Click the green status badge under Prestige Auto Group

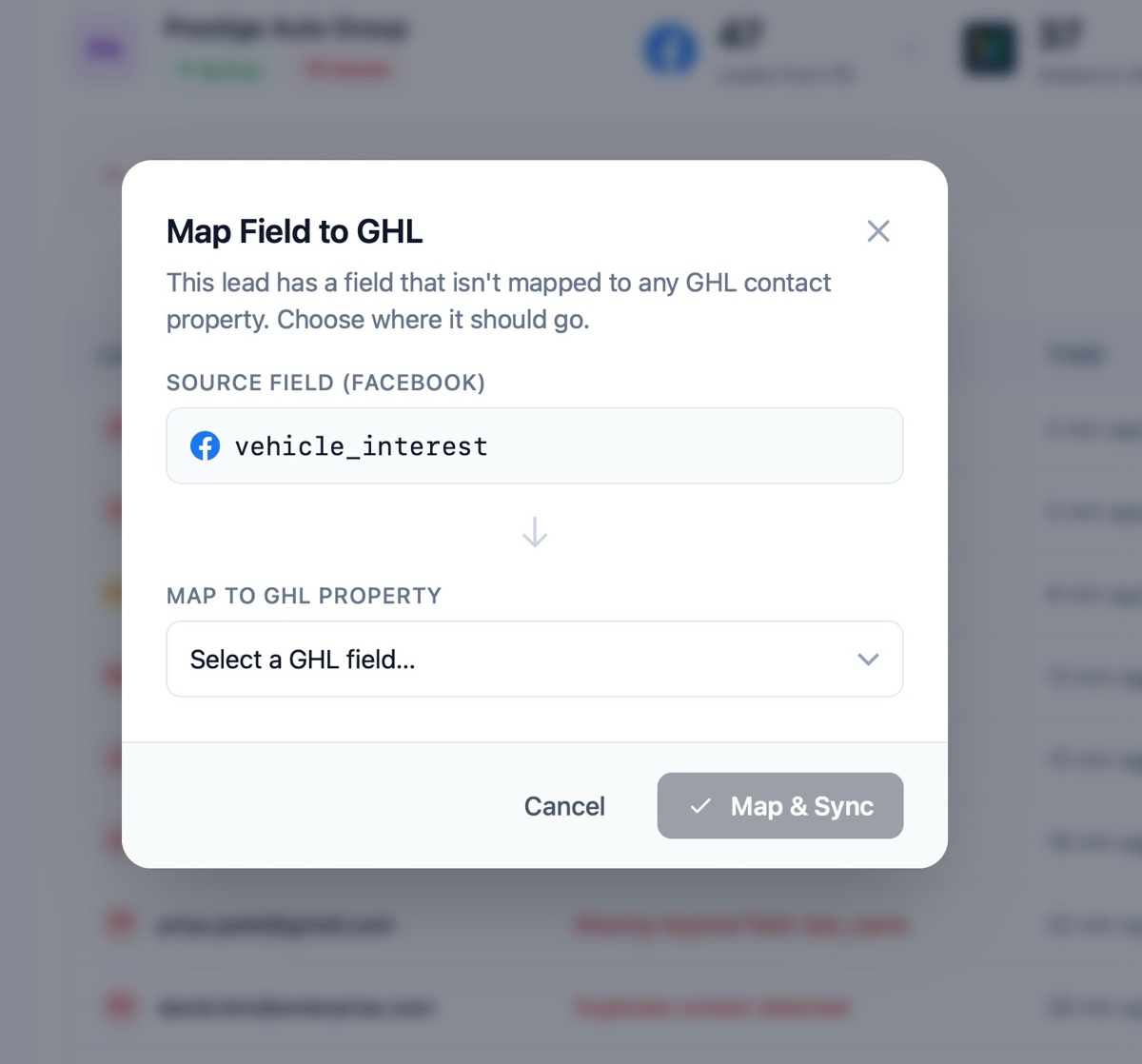pos(220,69)
